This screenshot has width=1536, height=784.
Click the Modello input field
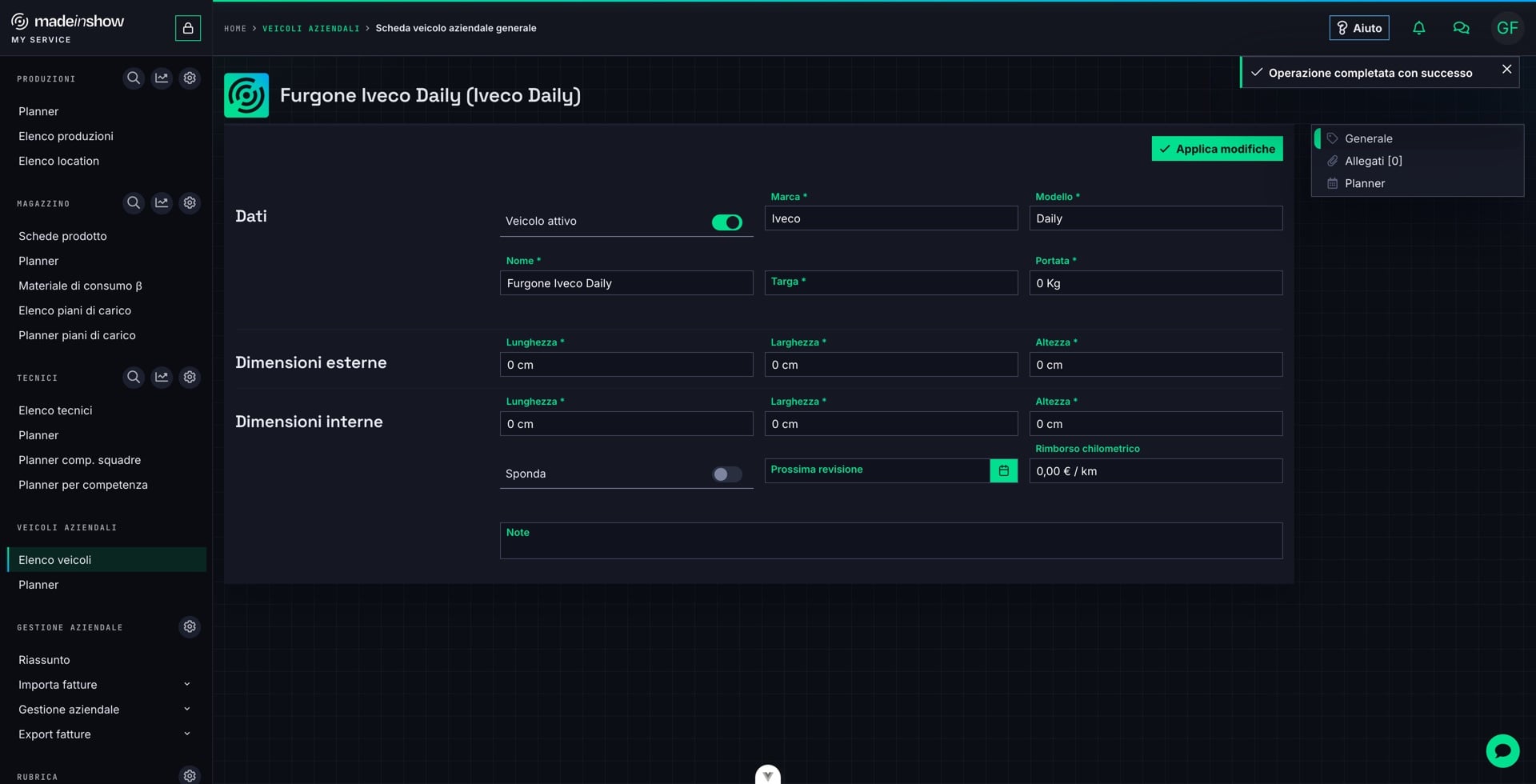tap(1155, 218)
